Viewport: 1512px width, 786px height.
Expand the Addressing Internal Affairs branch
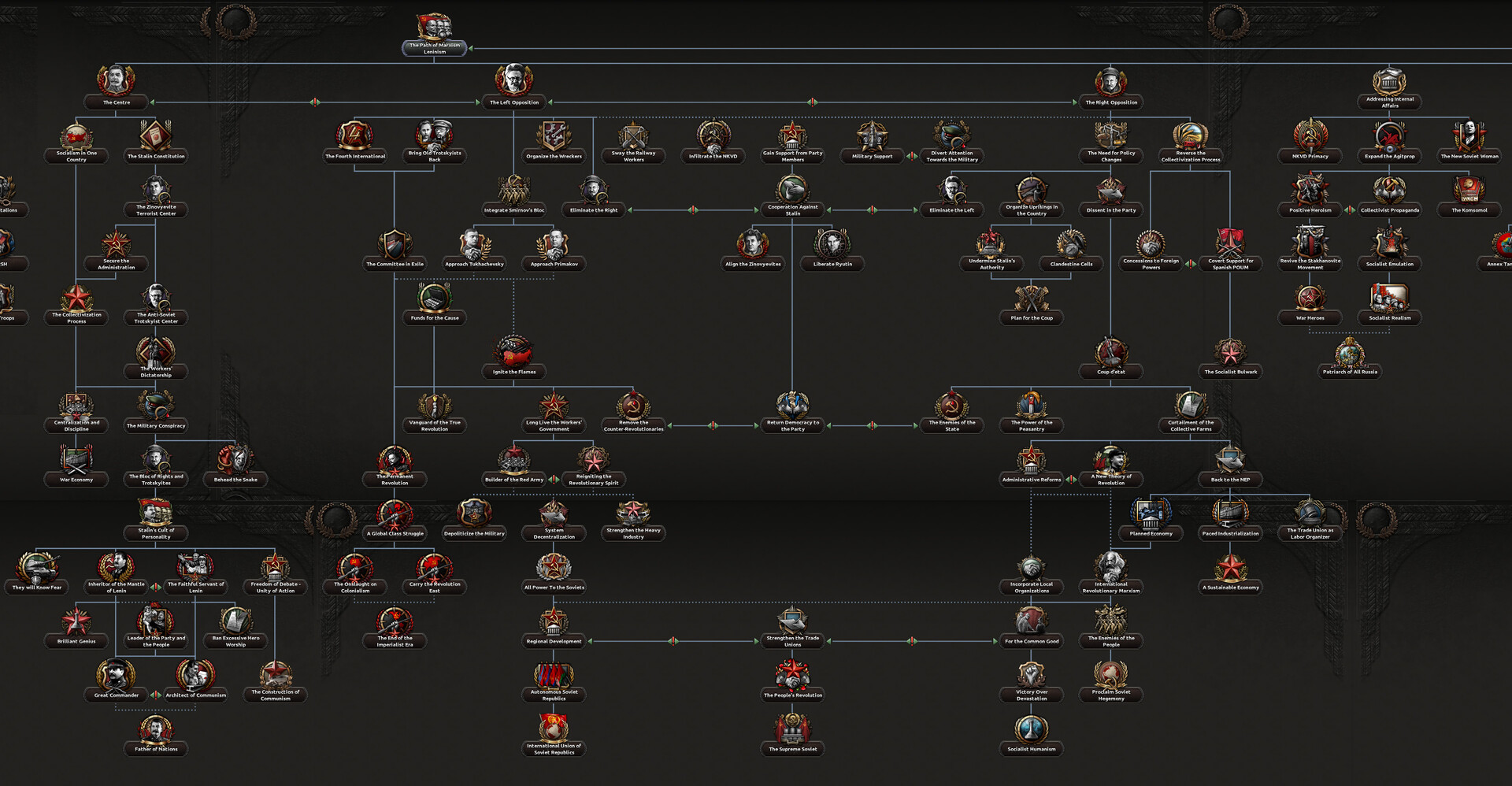(1389, 102)
